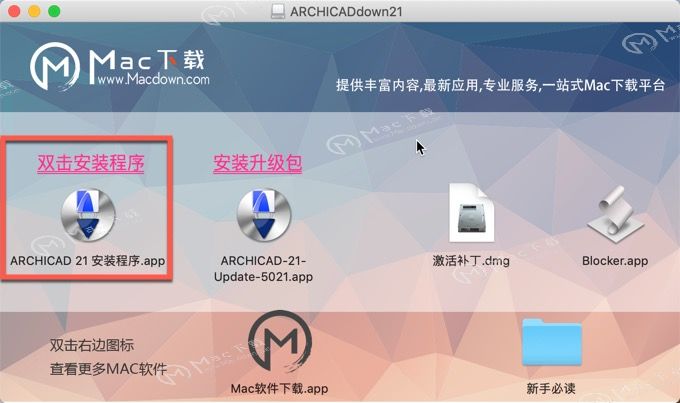Screen dimensions: 680x403
Task: Select the ARCHICAD 21 安装程序.app installer icon
Action: [x=88, y=215]
